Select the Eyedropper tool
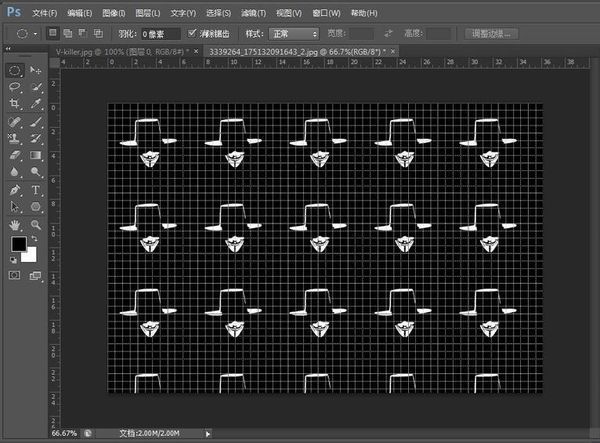The height and width of the screenshot is (443, 600). pos(36,105)
